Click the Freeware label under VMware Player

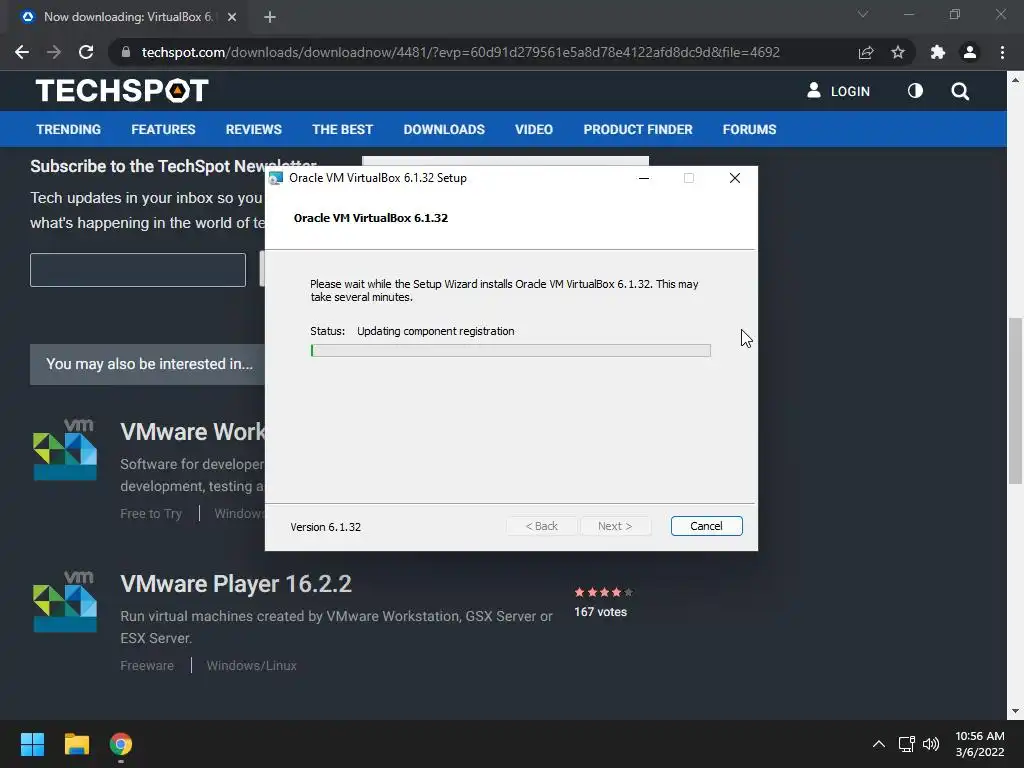147,665
